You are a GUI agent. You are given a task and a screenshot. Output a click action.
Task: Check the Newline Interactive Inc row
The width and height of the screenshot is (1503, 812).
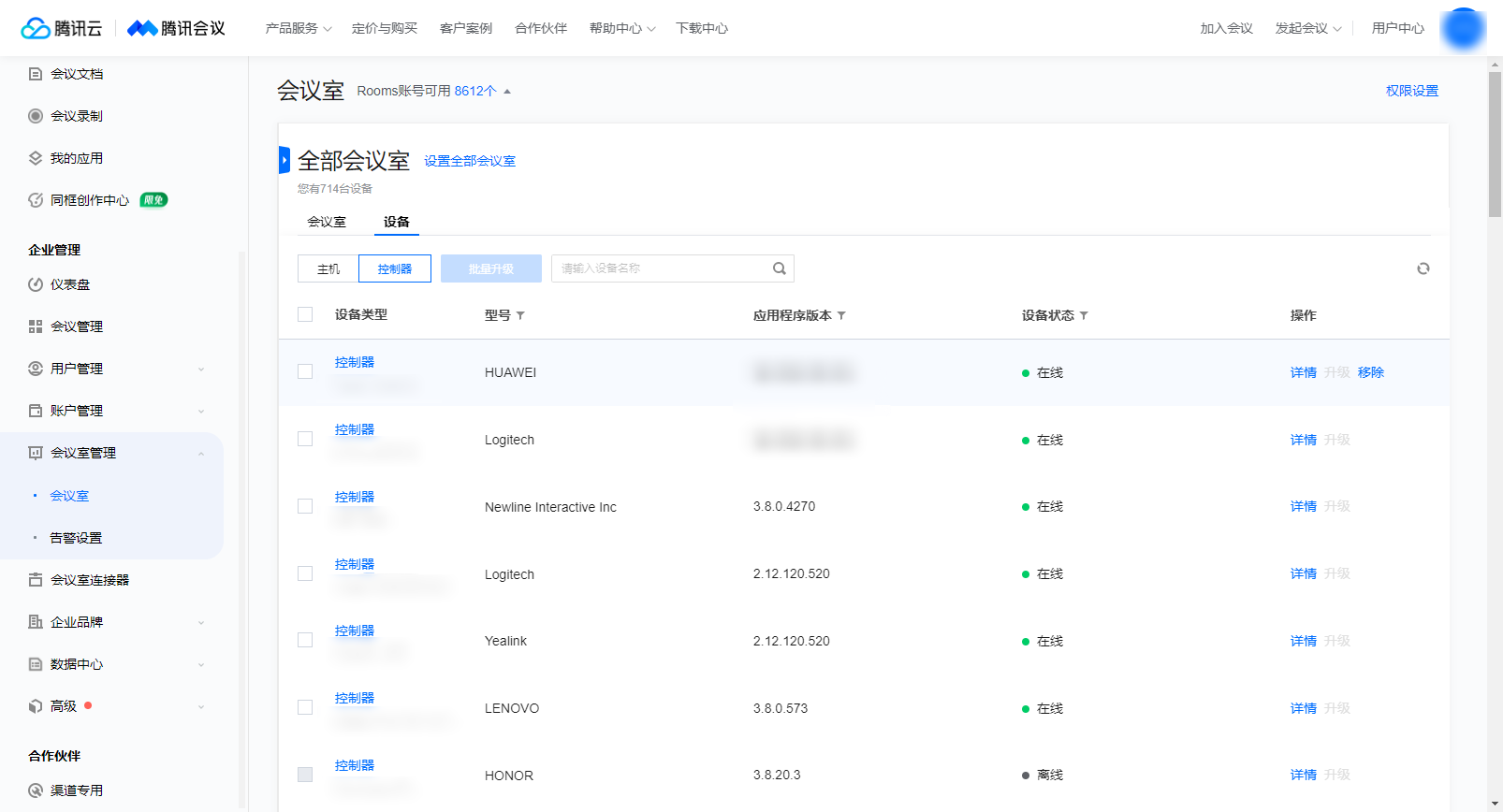[305, 506]
